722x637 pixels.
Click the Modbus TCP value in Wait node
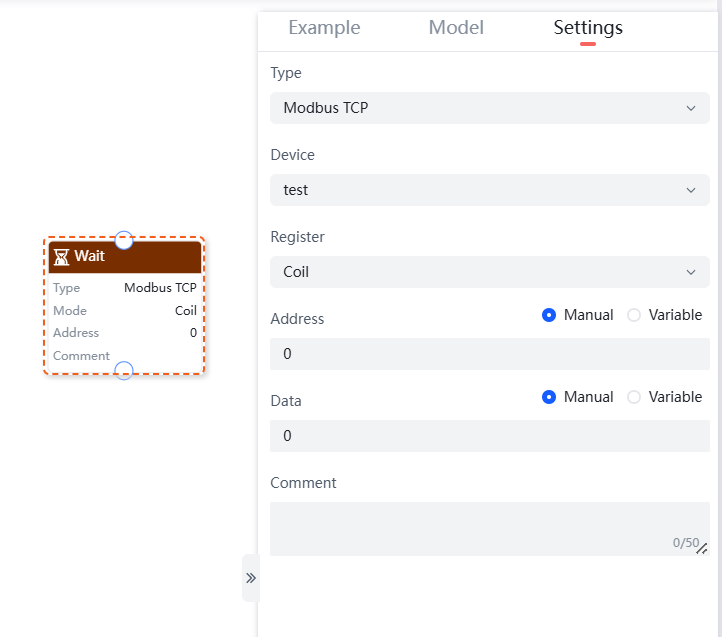(x=160, y=288)
